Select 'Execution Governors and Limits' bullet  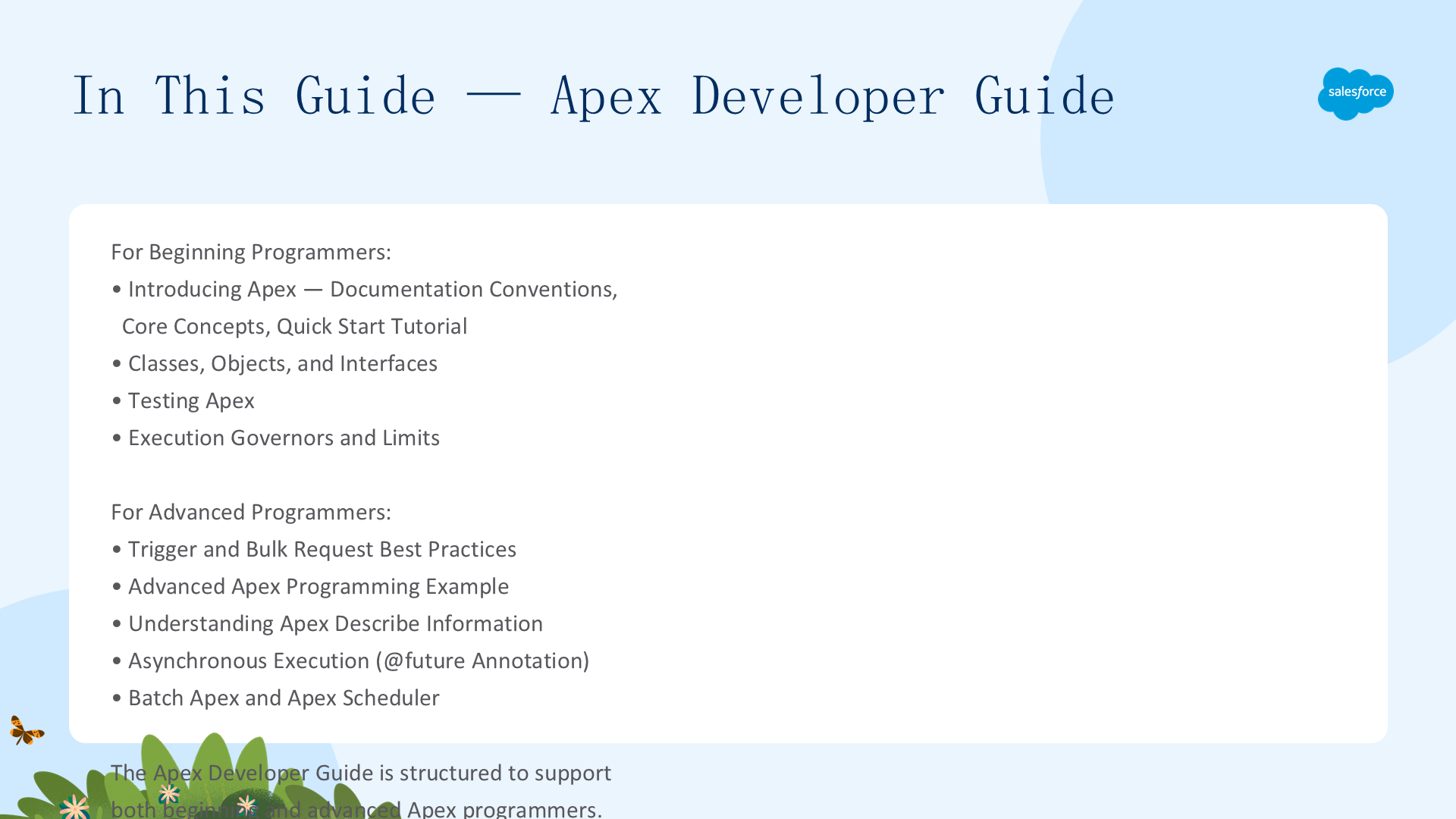(275, 438)
